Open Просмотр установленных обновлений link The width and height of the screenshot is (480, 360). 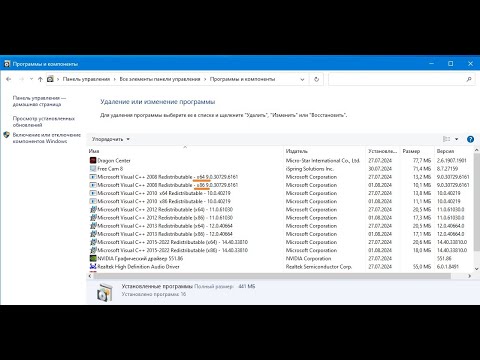coord(44,122)
